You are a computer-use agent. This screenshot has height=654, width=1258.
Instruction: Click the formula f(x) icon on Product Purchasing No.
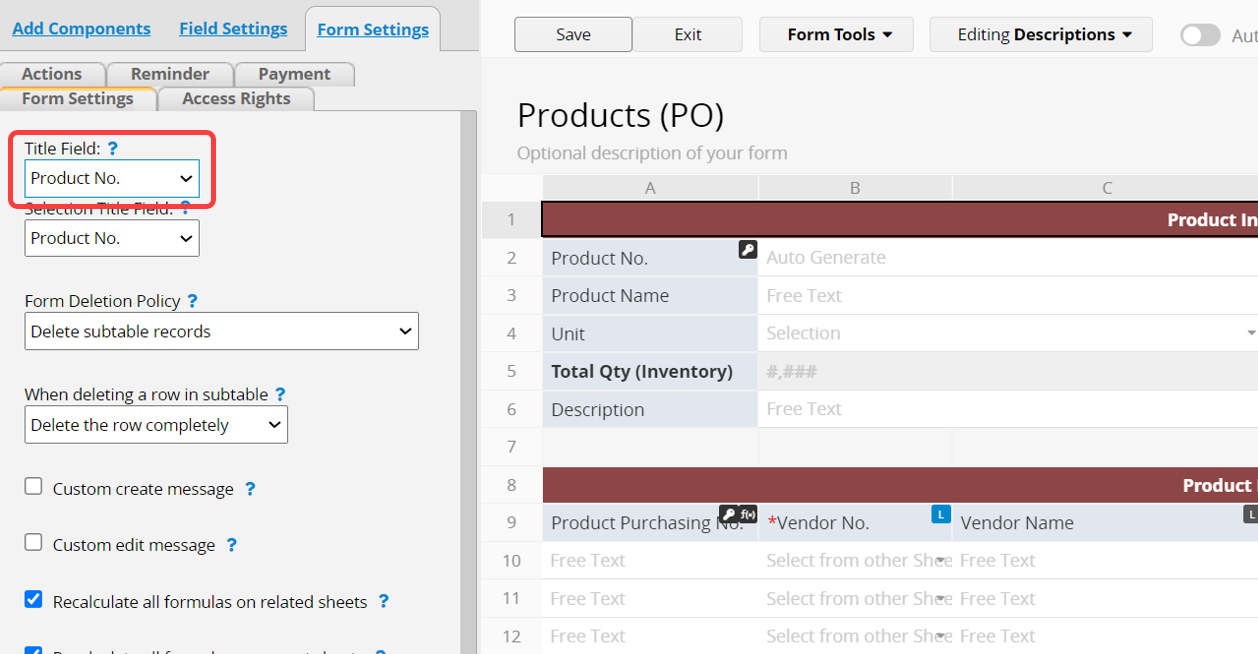pos(747,514)
